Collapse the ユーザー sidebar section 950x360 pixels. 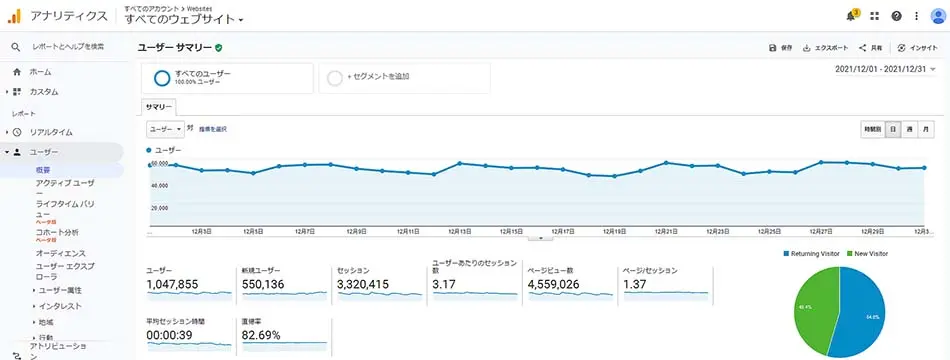tap(7, 152)
